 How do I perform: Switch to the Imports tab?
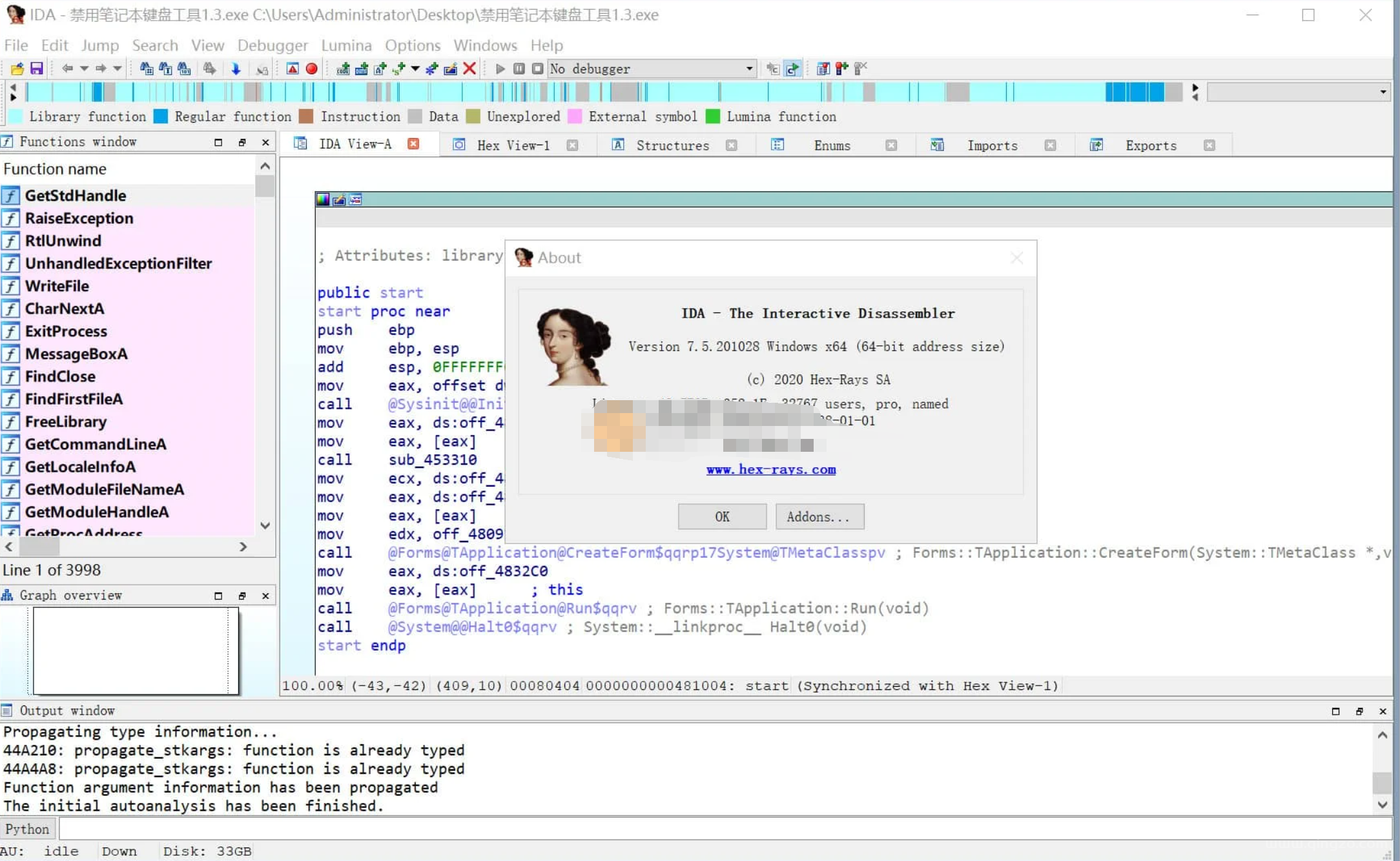(x=992, y=145)
